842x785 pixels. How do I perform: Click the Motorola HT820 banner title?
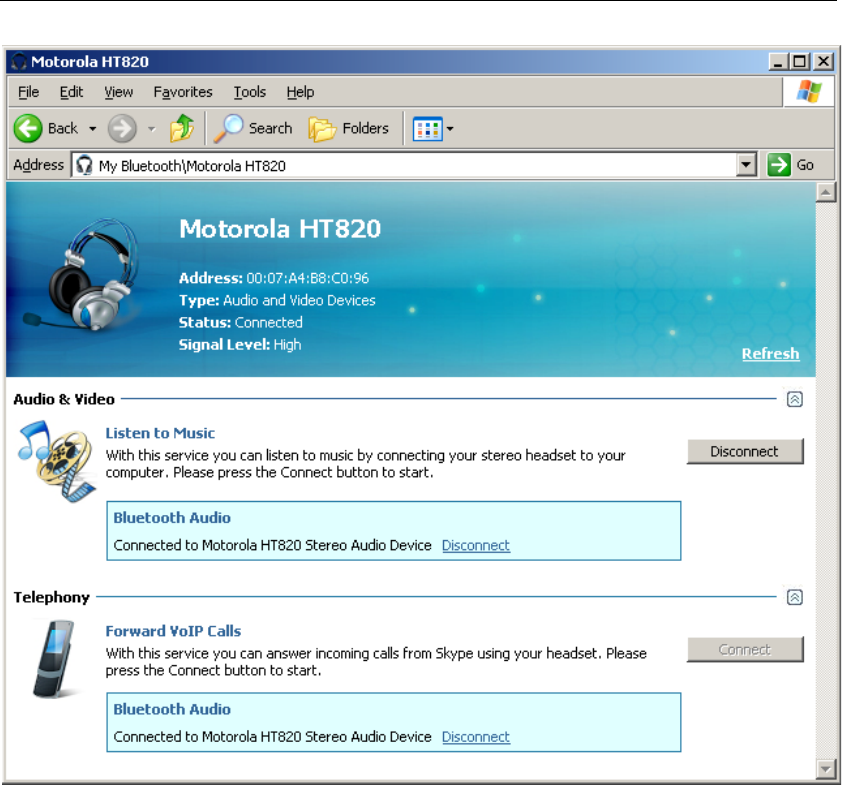click(x=280, y=229)
